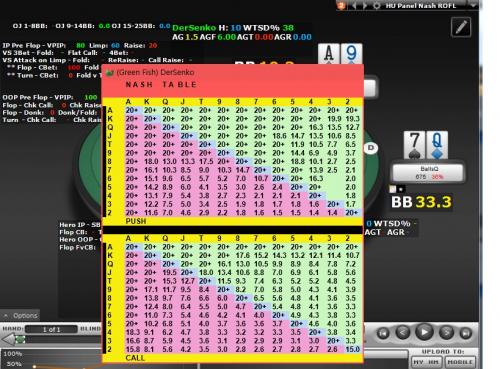Viewport: 500px width, 369px height.
Task: Upload hand to MY HM
Action: [426, 362]
